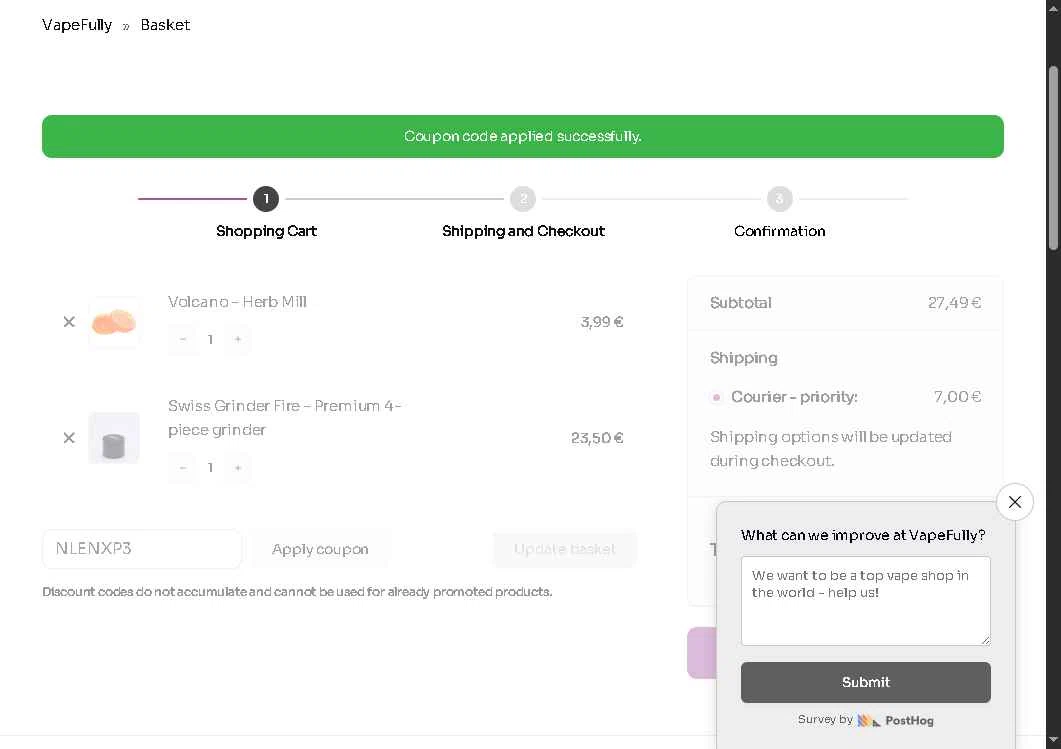Click the Apply coupon button
This screenshot has width=1061, height=749.
pyautogui.click(x=320, y=549)
